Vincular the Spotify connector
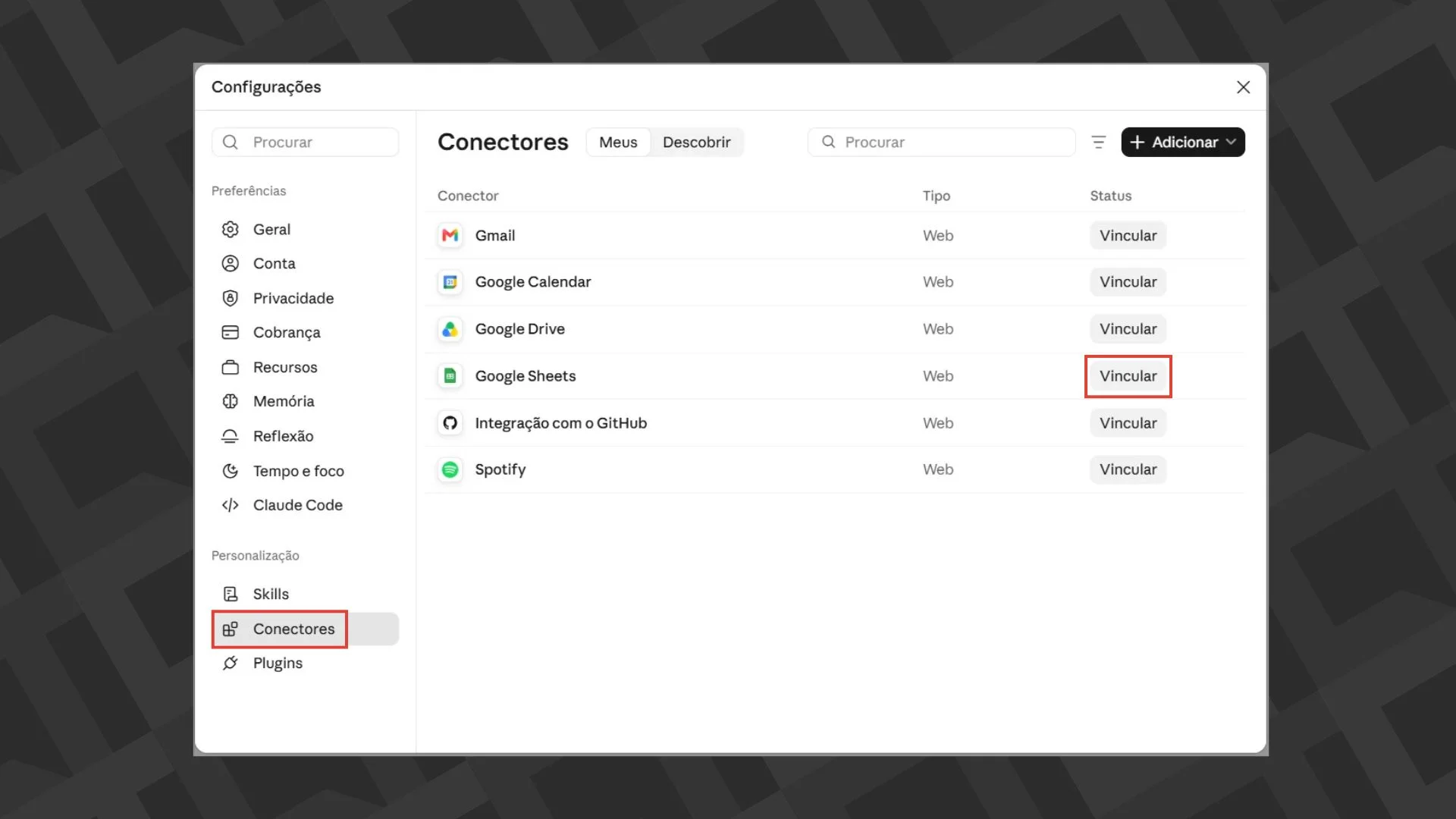This screenshot has width=1456, height=819. 1128,469
